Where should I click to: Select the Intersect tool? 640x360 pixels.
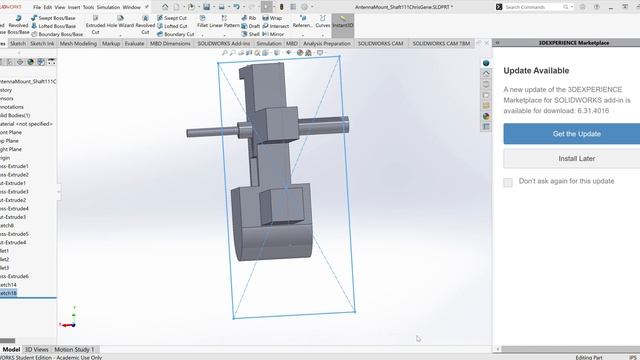point(276,26)
